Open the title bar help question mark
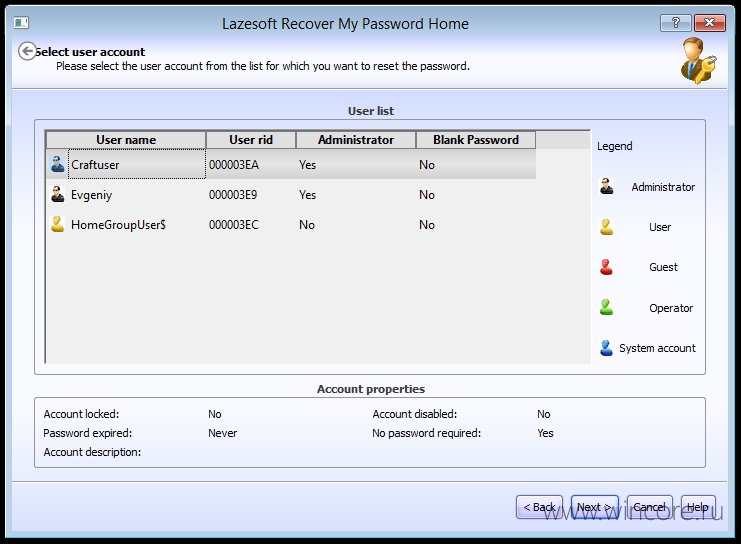This screenshot has height=544, width=741. pos(676,23)
